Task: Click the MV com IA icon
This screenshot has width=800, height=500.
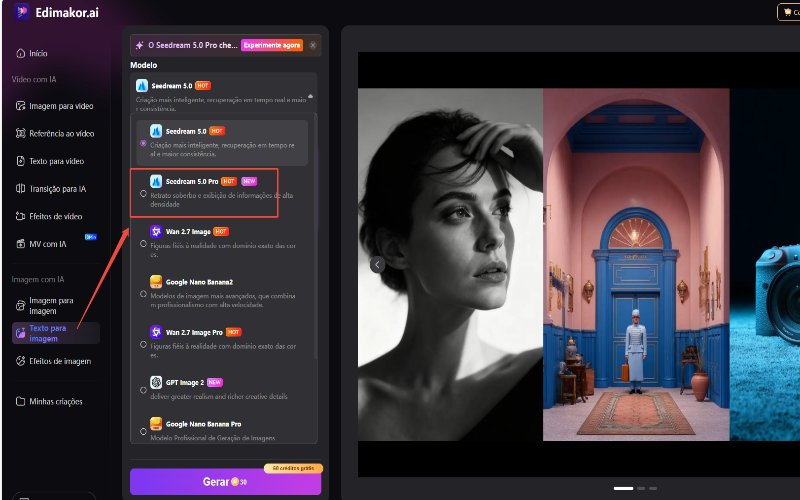Action: click(x=20, y=244)
